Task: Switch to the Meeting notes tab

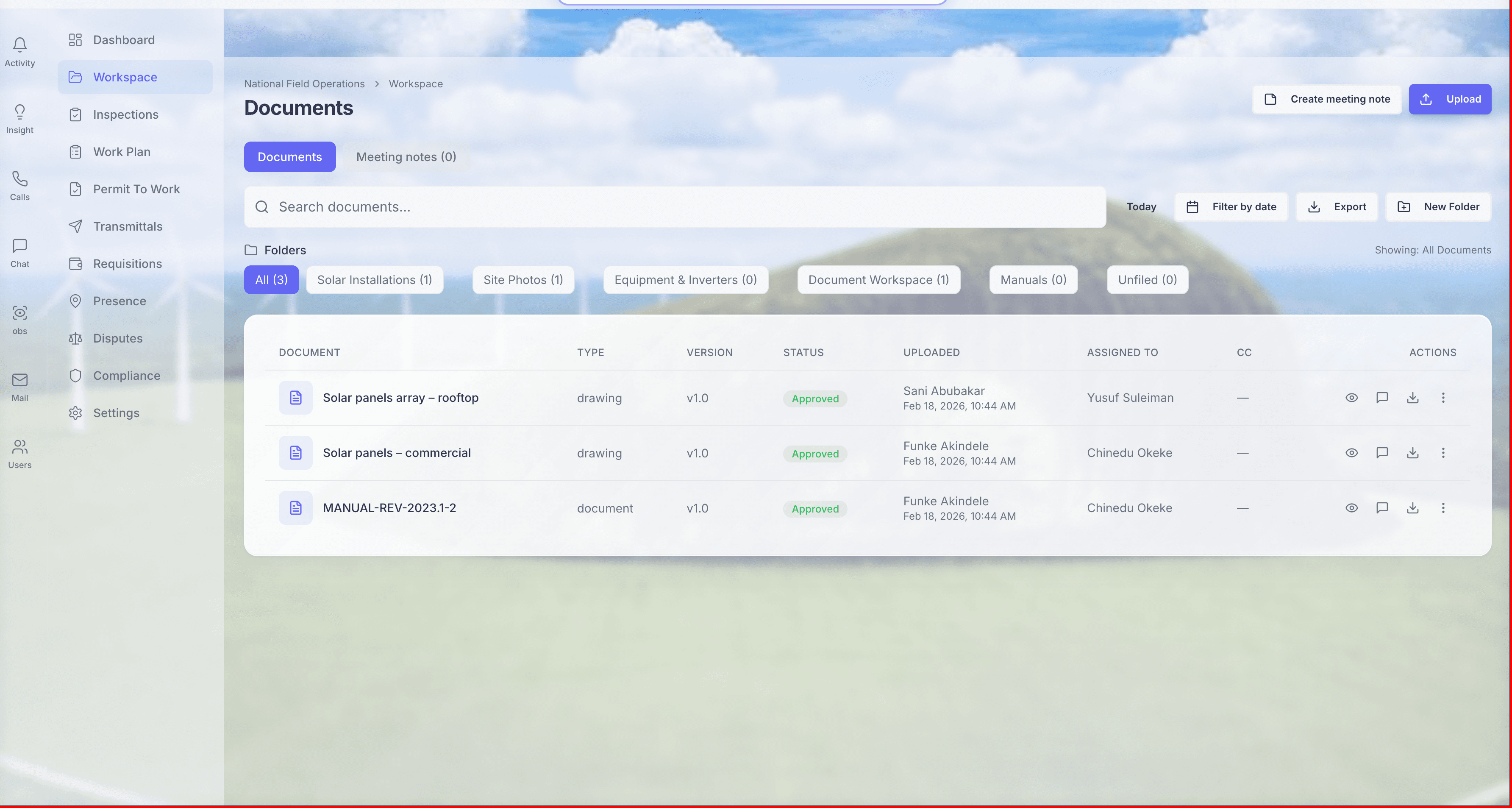Action: [x=406, y=157]
